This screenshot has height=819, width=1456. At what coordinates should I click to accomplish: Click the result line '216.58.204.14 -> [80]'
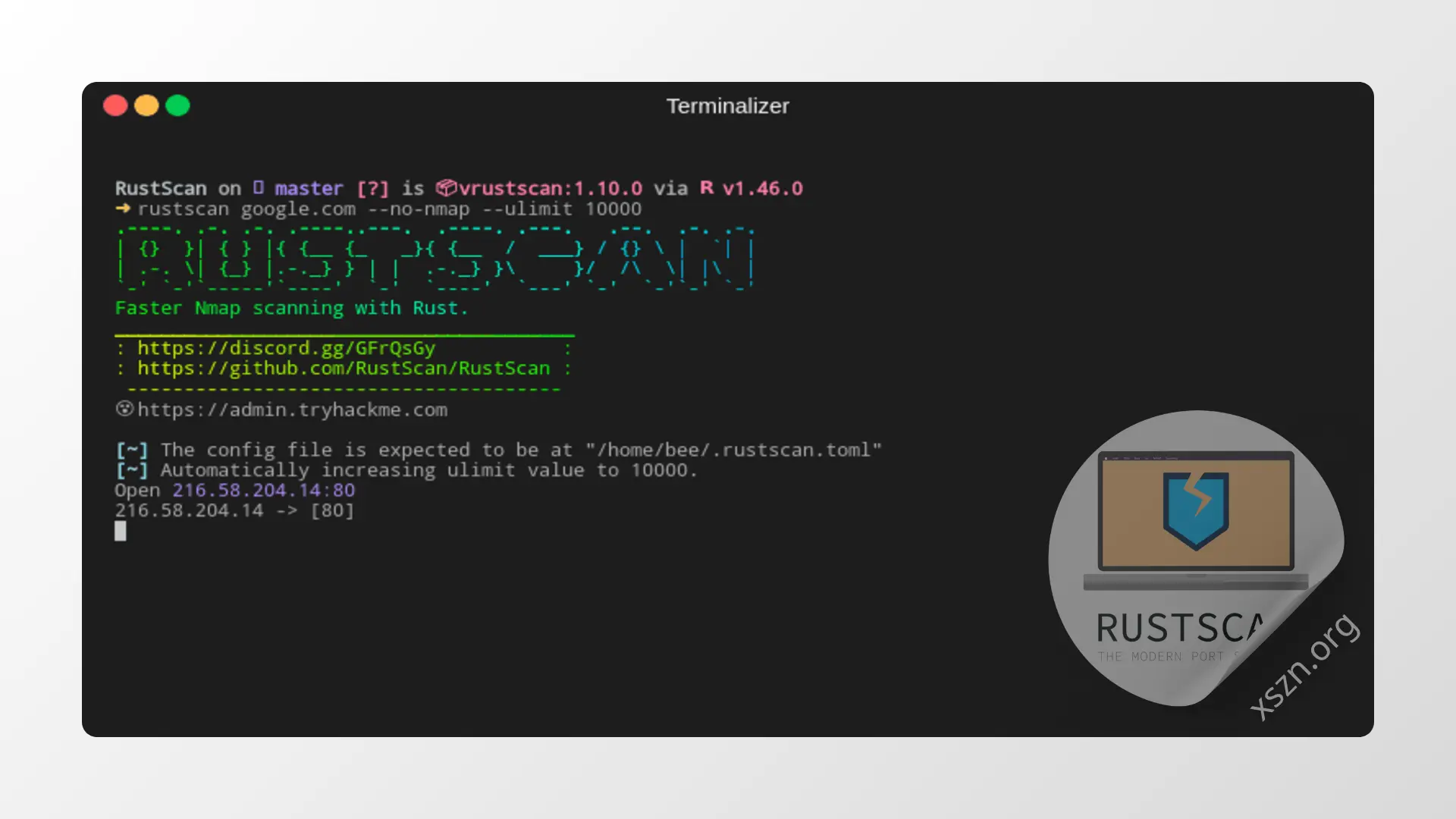pyautogui.click(x=234, y=510)
